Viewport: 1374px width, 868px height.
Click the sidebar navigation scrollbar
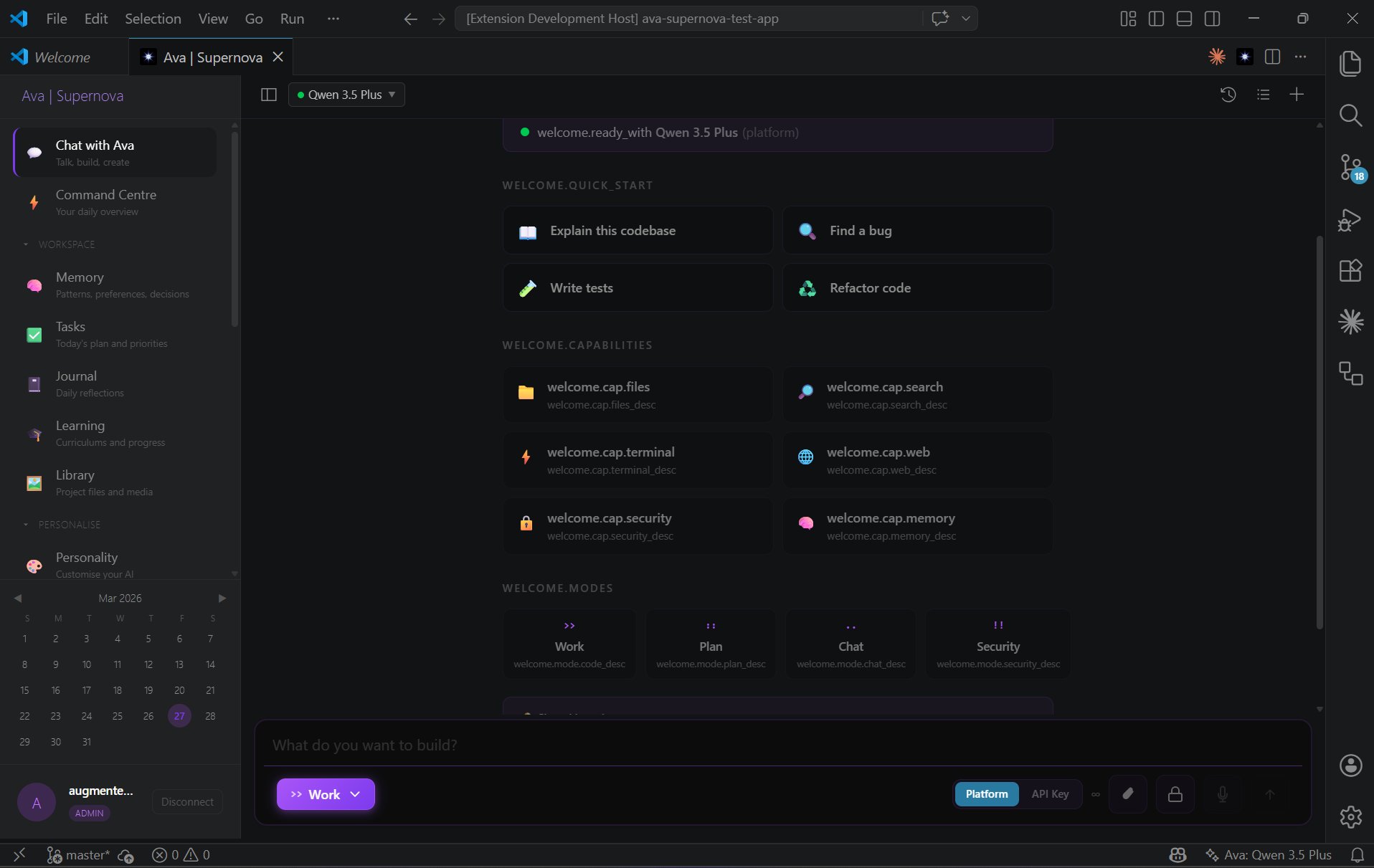point(234,229)
